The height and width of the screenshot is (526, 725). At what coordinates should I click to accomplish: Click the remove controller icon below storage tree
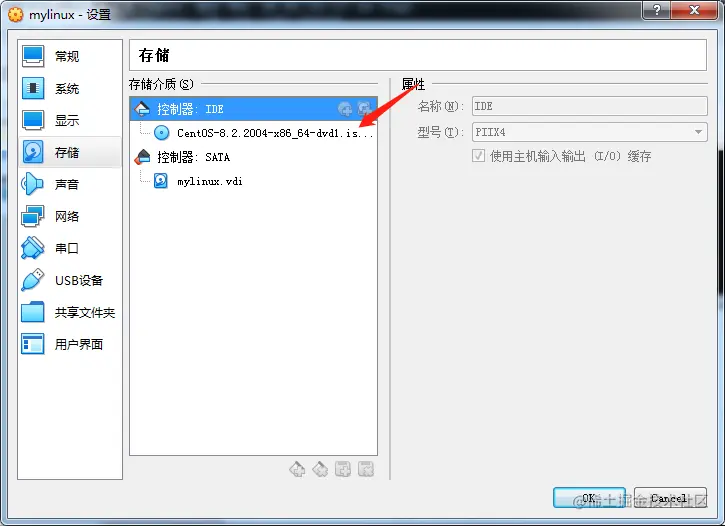point(320,469)
